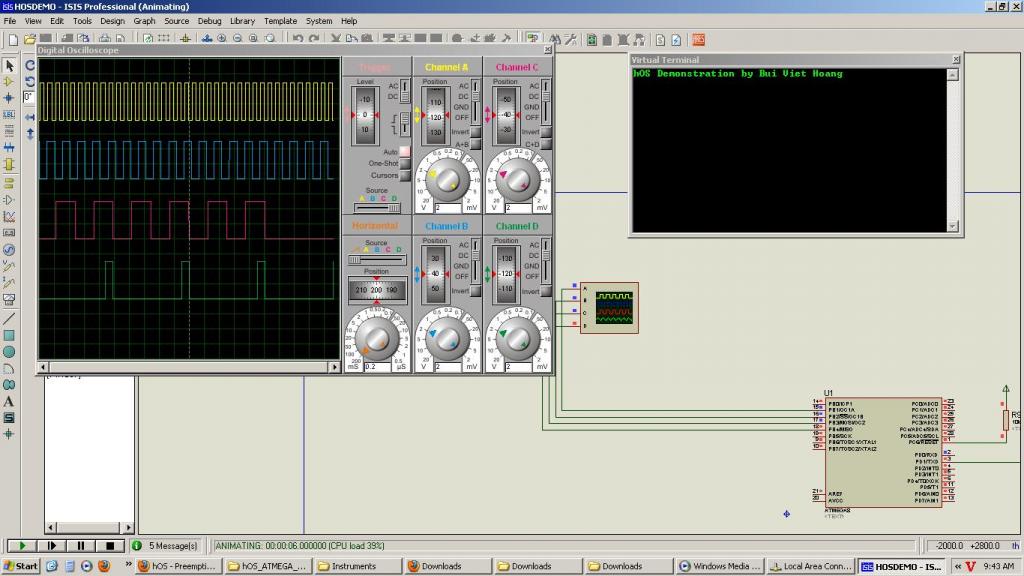Toggle Channel A Invert button
The image size is (1024, 576).
[476, 132]
